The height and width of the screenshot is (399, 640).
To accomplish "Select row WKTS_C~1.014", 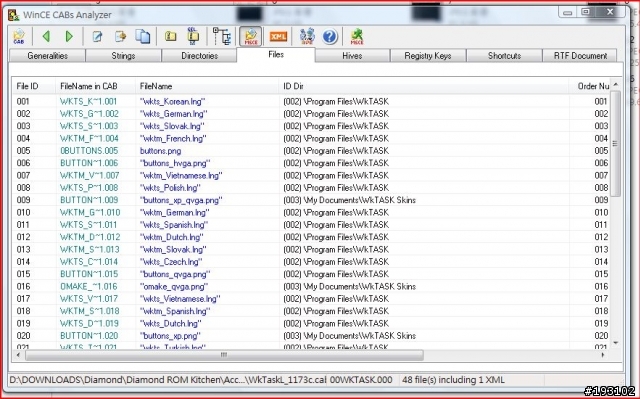I will tap(311, 262).
